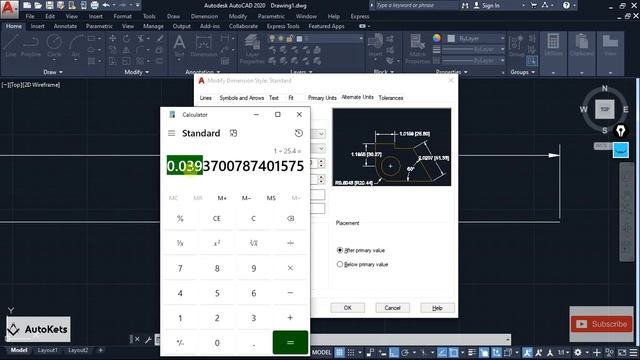This screenshot has width=640, height=360.
Task: Click the Plot printer icon in quick access toolbar
Action: tap(94, 5)
